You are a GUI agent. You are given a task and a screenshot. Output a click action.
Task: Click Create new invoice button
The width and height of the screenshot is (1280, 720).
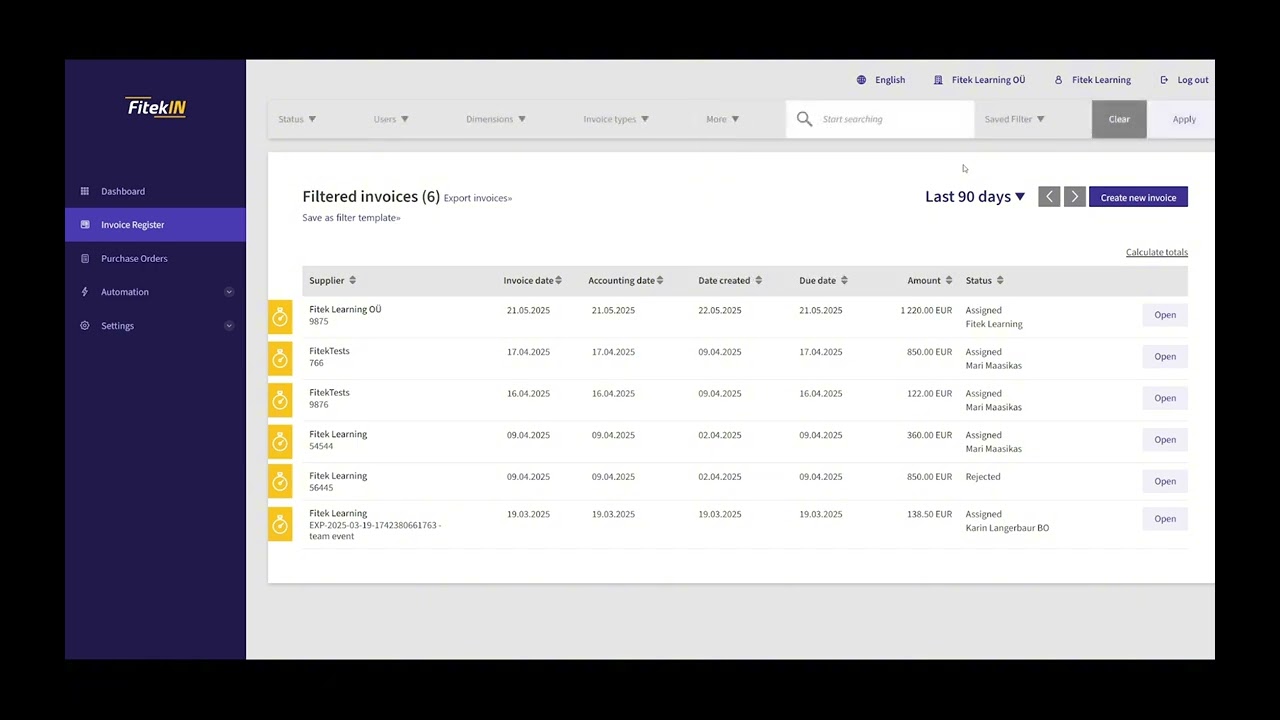click(1138, 198)
